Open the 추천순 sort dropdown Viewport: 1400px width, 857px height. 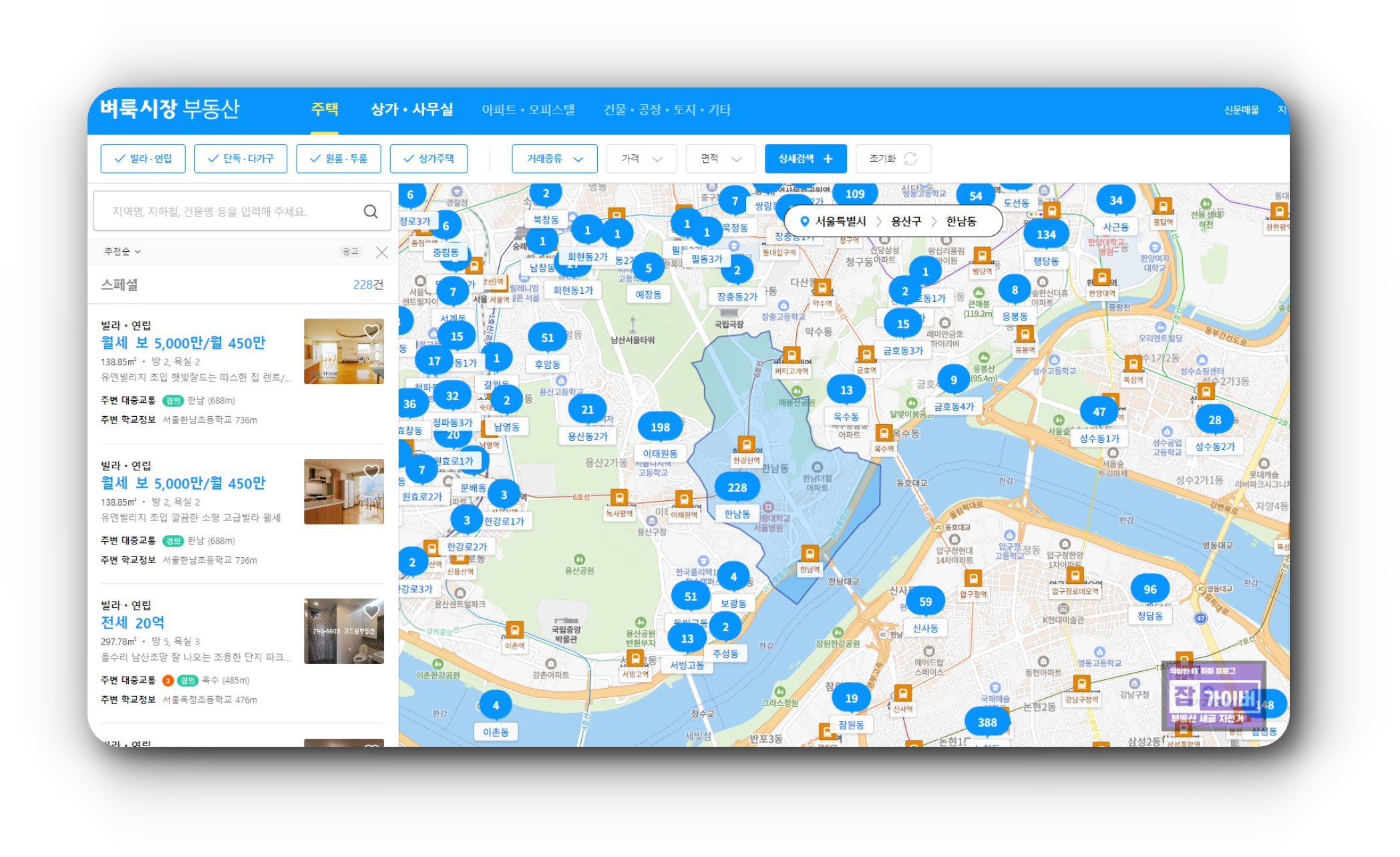(122, 252)
